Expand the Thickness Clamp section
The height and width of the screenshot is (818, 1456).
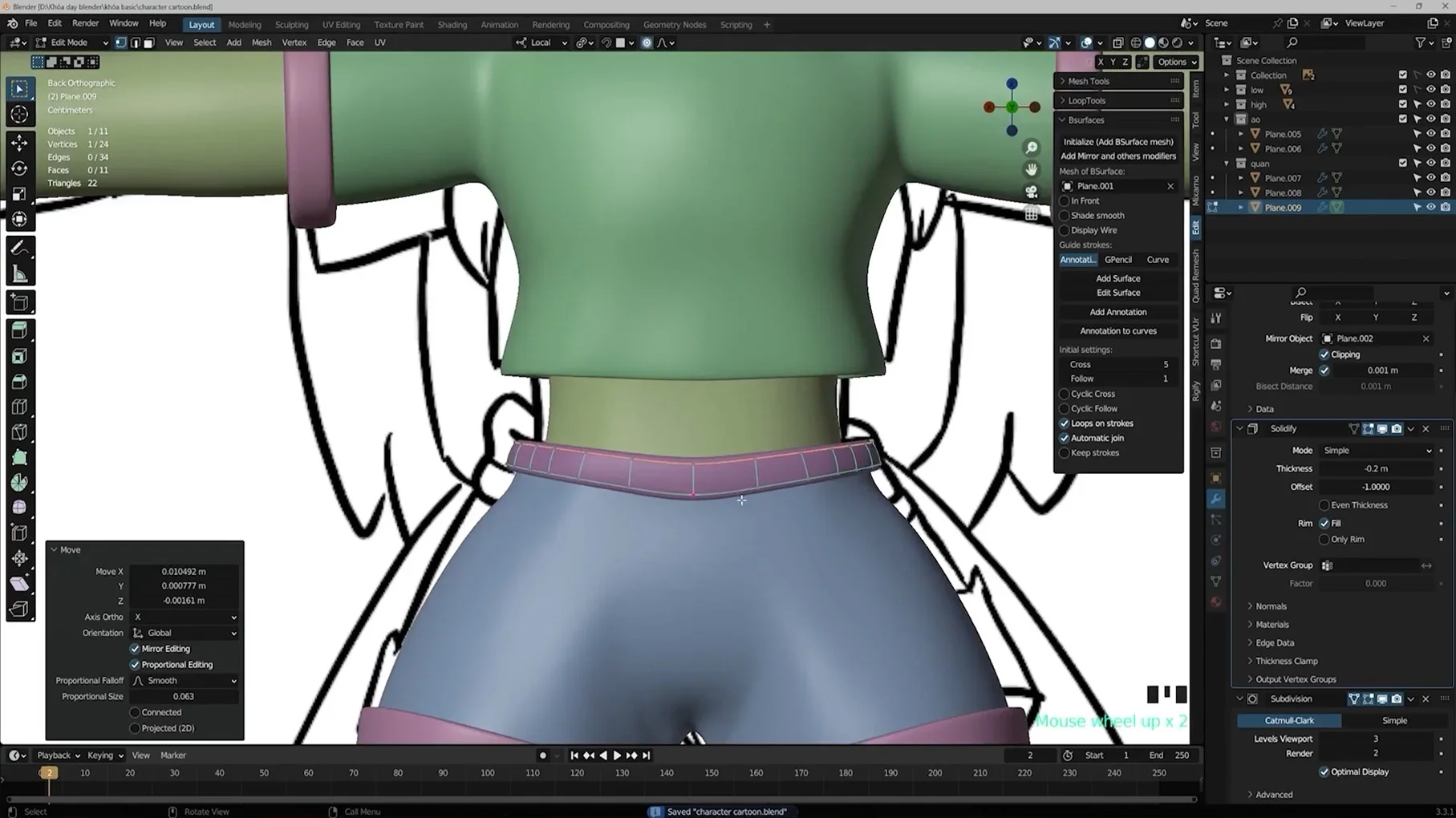pos(1286,661)
